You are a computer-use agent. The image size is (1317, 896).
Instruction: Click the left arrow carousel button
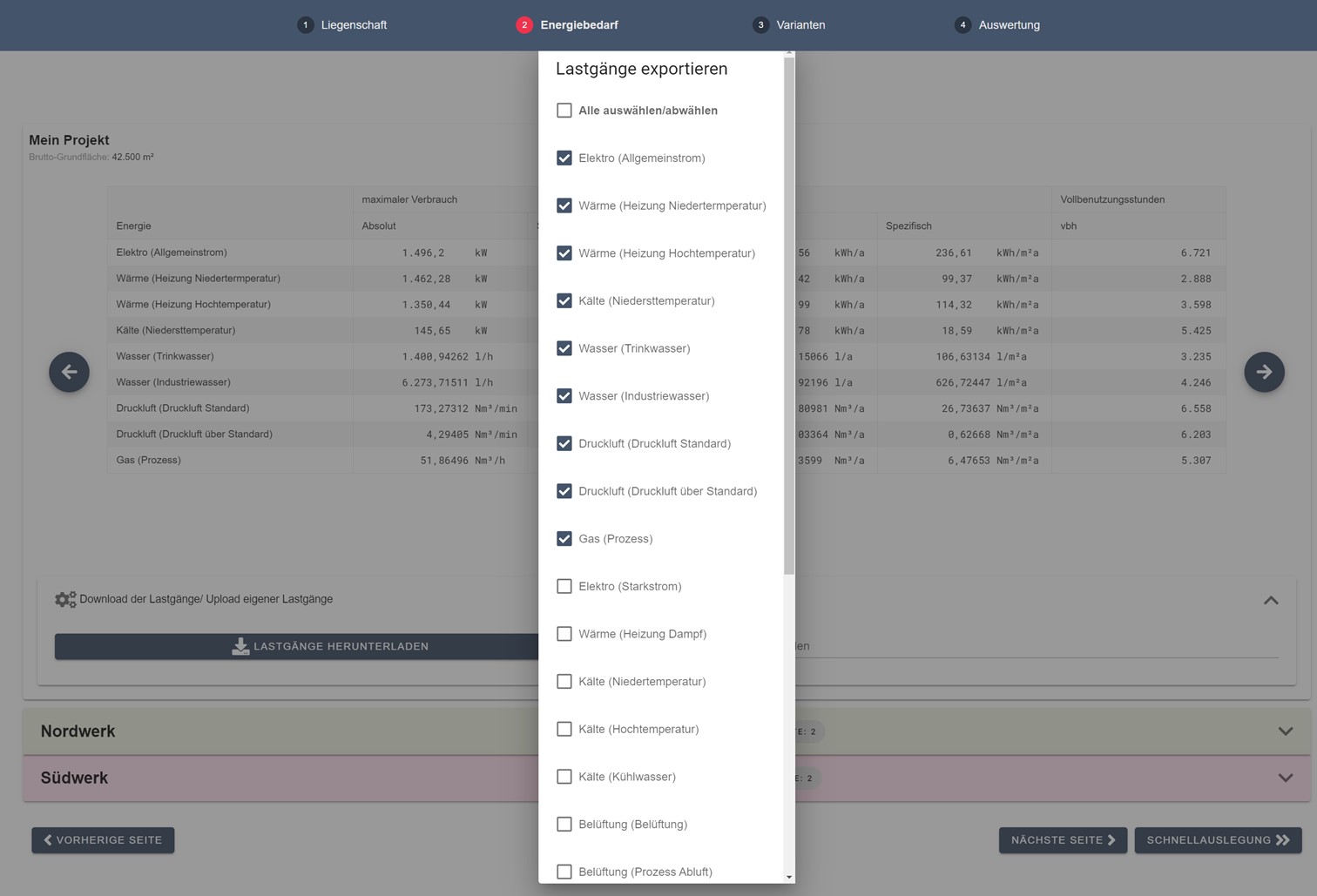point(69,372)
